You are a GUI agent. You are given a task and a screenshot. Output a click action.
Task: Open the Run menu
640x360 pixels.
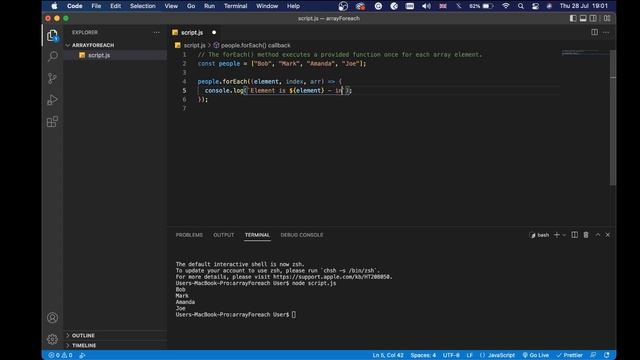(x=209, y=6)
